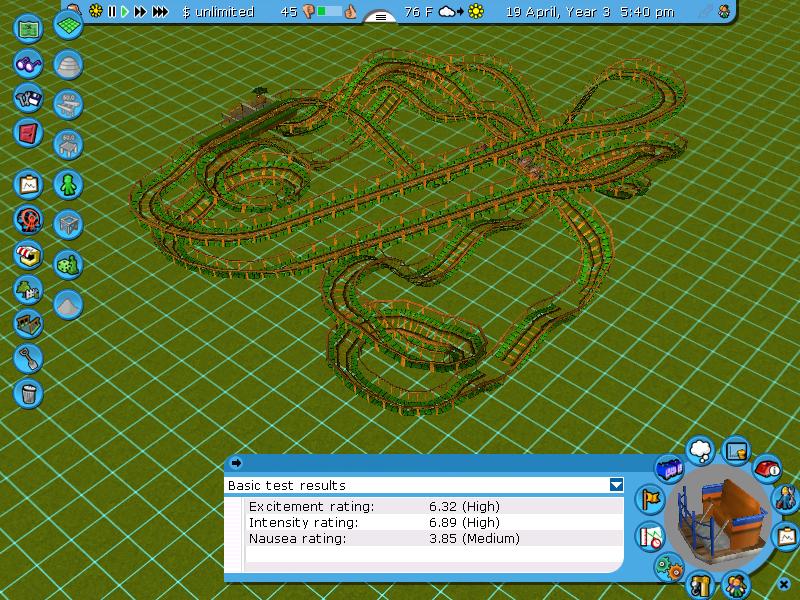Click the "$ unlimited" money display
The image size is (800, 600).
coord(218,12)
